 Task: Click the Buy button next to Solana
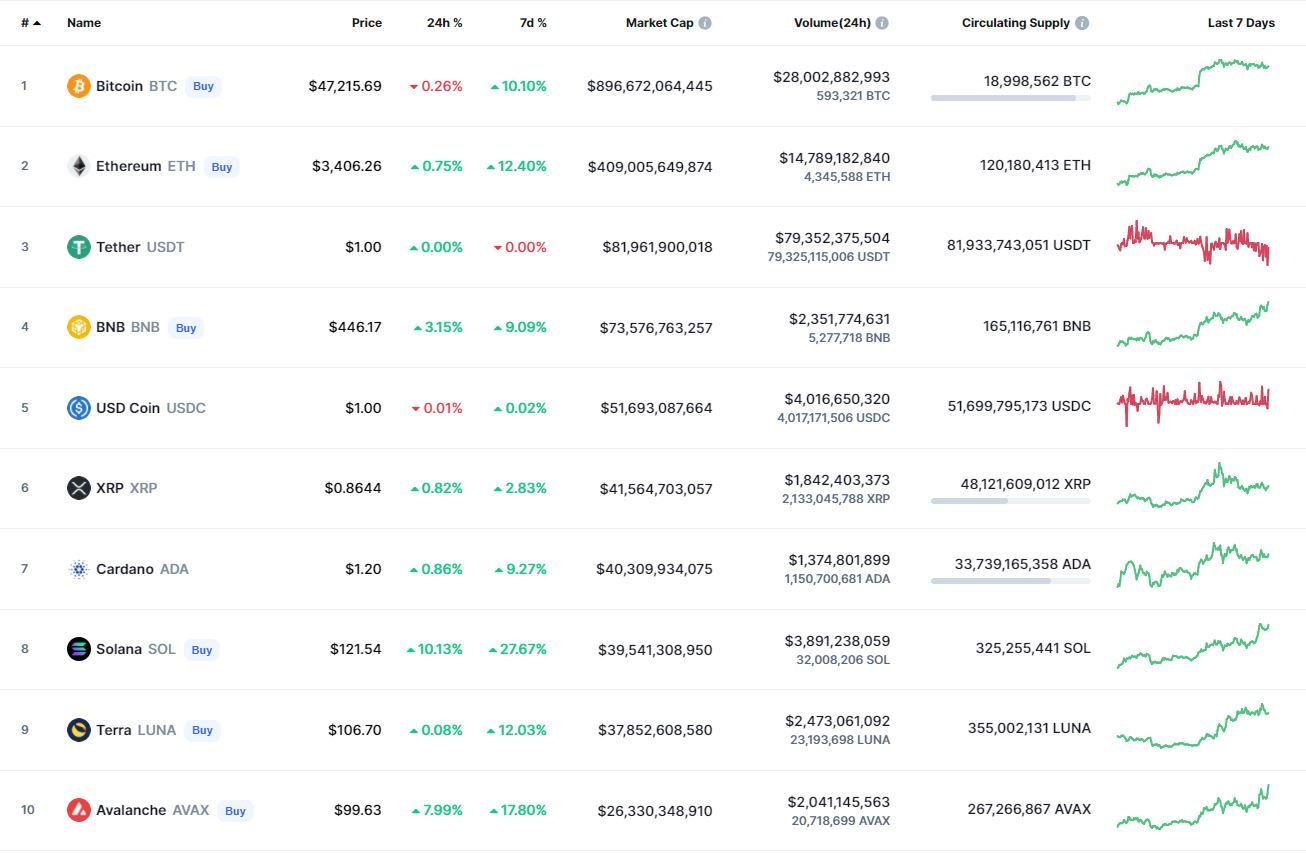[202, 650]
